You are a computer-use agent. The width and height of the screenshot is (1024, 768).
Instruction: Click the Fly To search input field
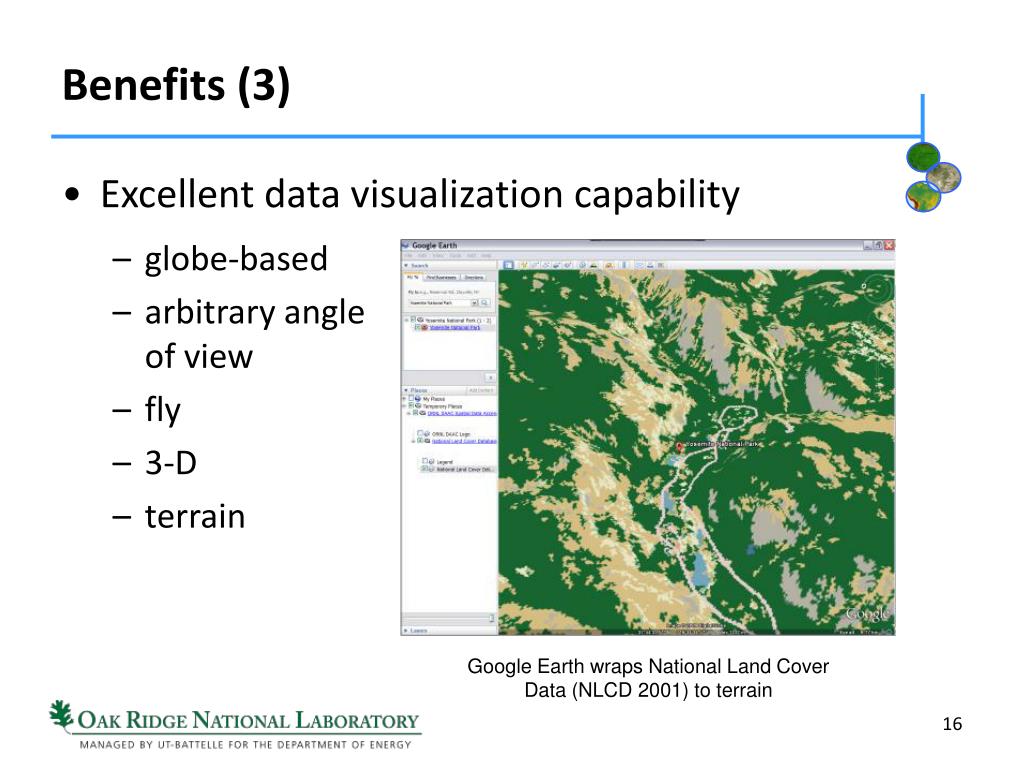tap(441, 303)
